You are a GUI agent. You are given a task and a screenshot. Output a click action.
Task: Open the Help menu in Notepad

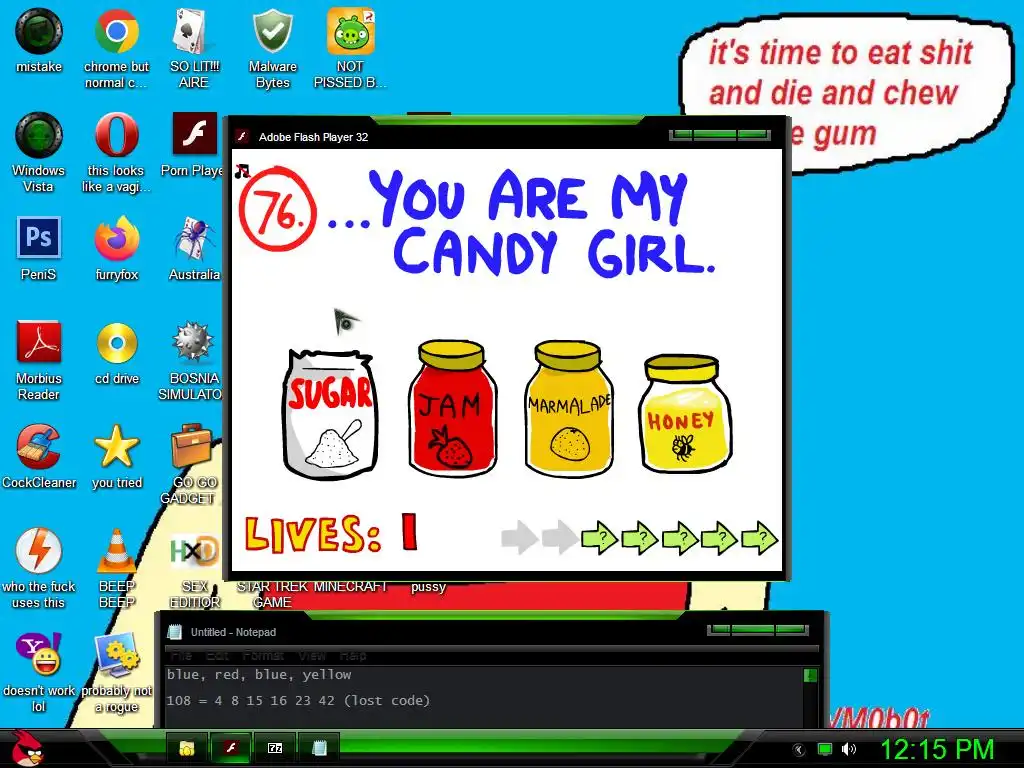coord(353,655)
